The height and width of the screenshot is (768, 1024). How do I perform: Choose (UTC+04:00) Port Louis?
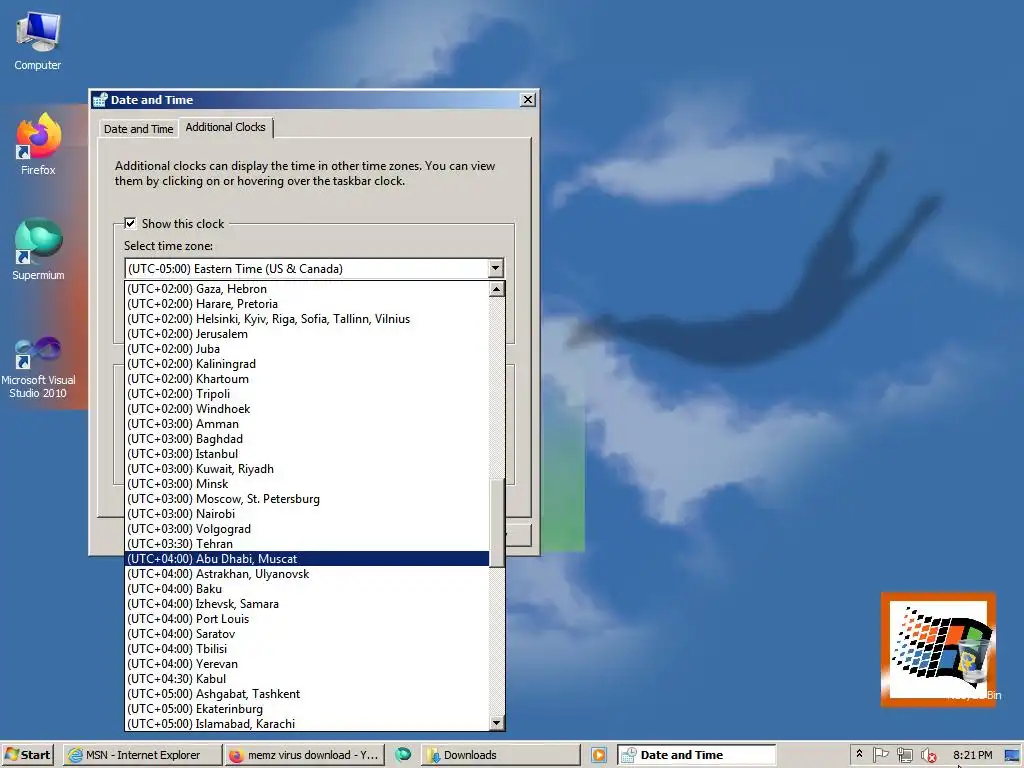(x=306, y=619)
